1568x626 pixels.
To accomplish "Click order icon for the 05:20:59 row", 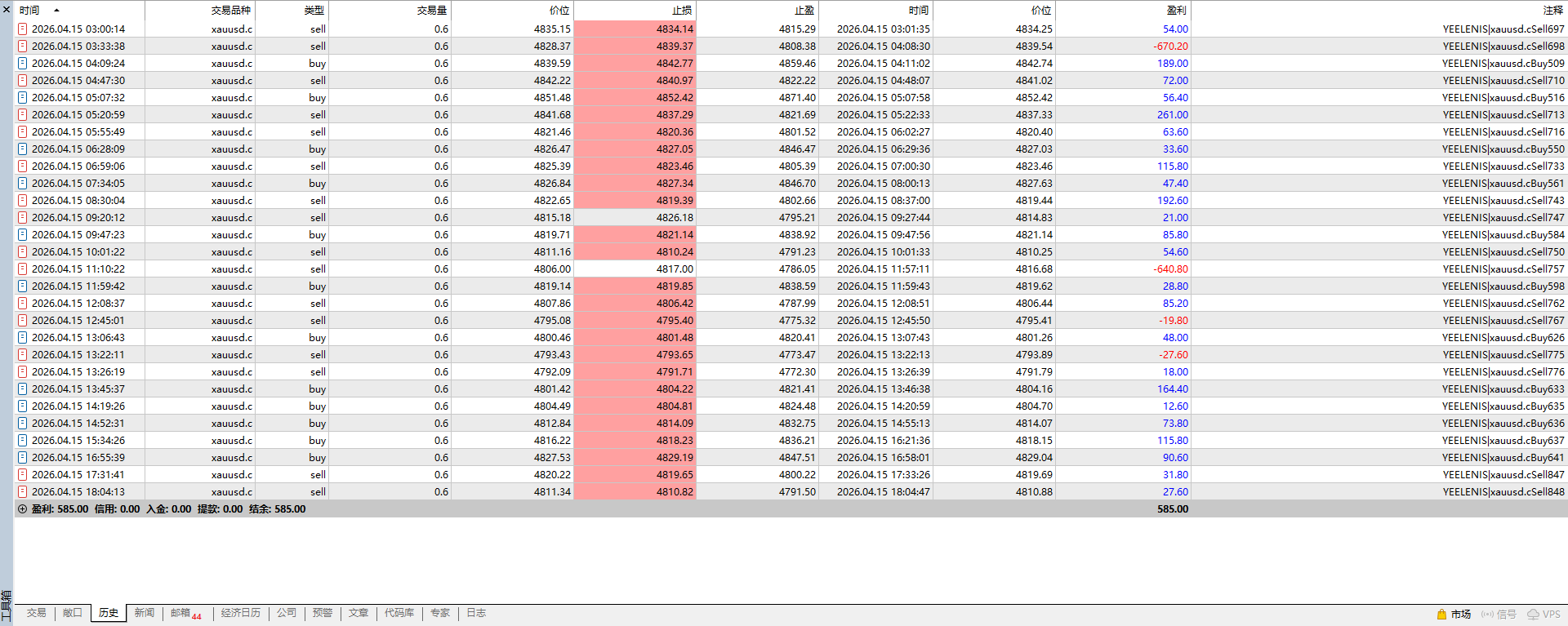I will coord(23,114).
